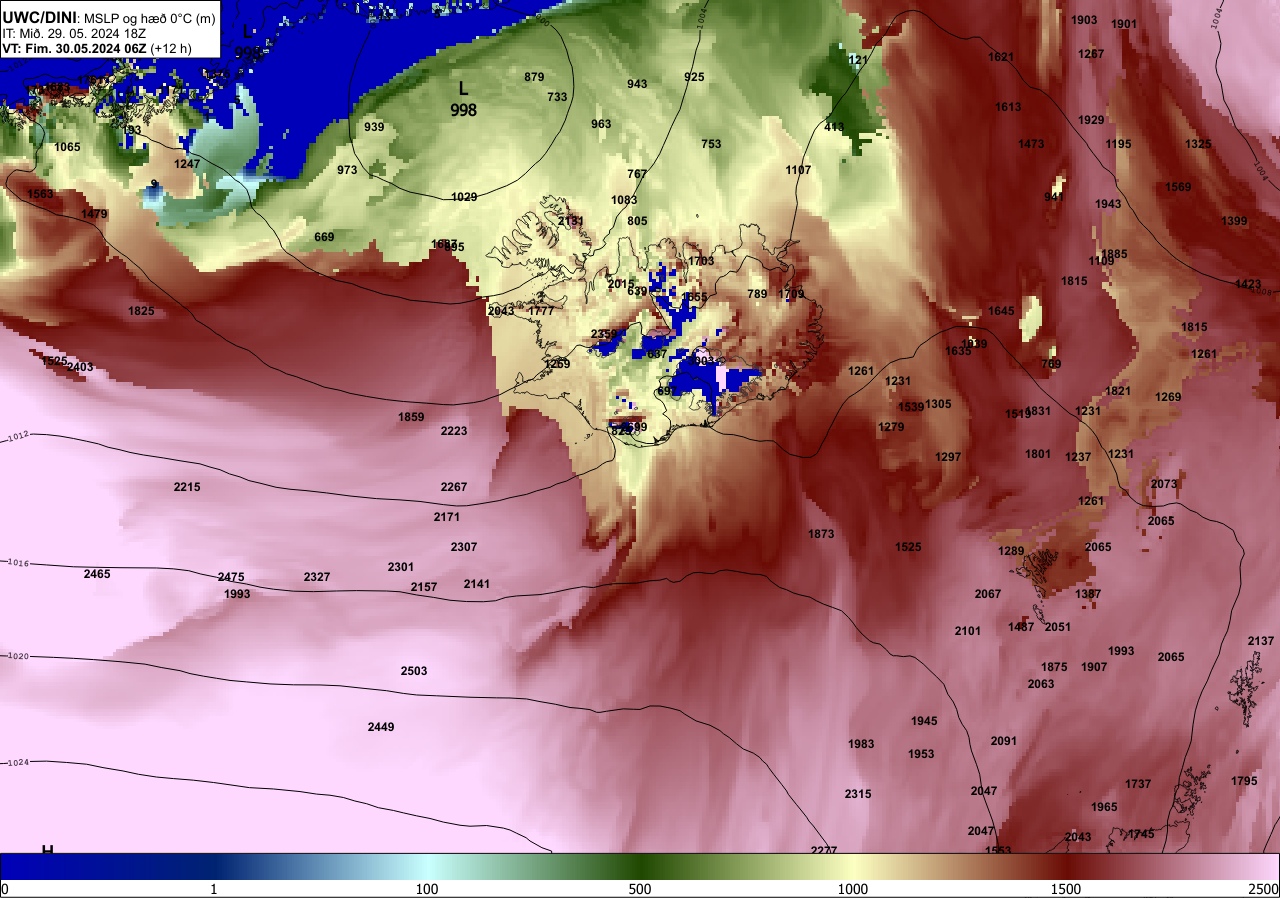Image resolution: width=1280 pixels, height=898 pixels.
Task: Click the 1000 tick on the color scale
Action: pyautogui.click(x=853, y=889)
